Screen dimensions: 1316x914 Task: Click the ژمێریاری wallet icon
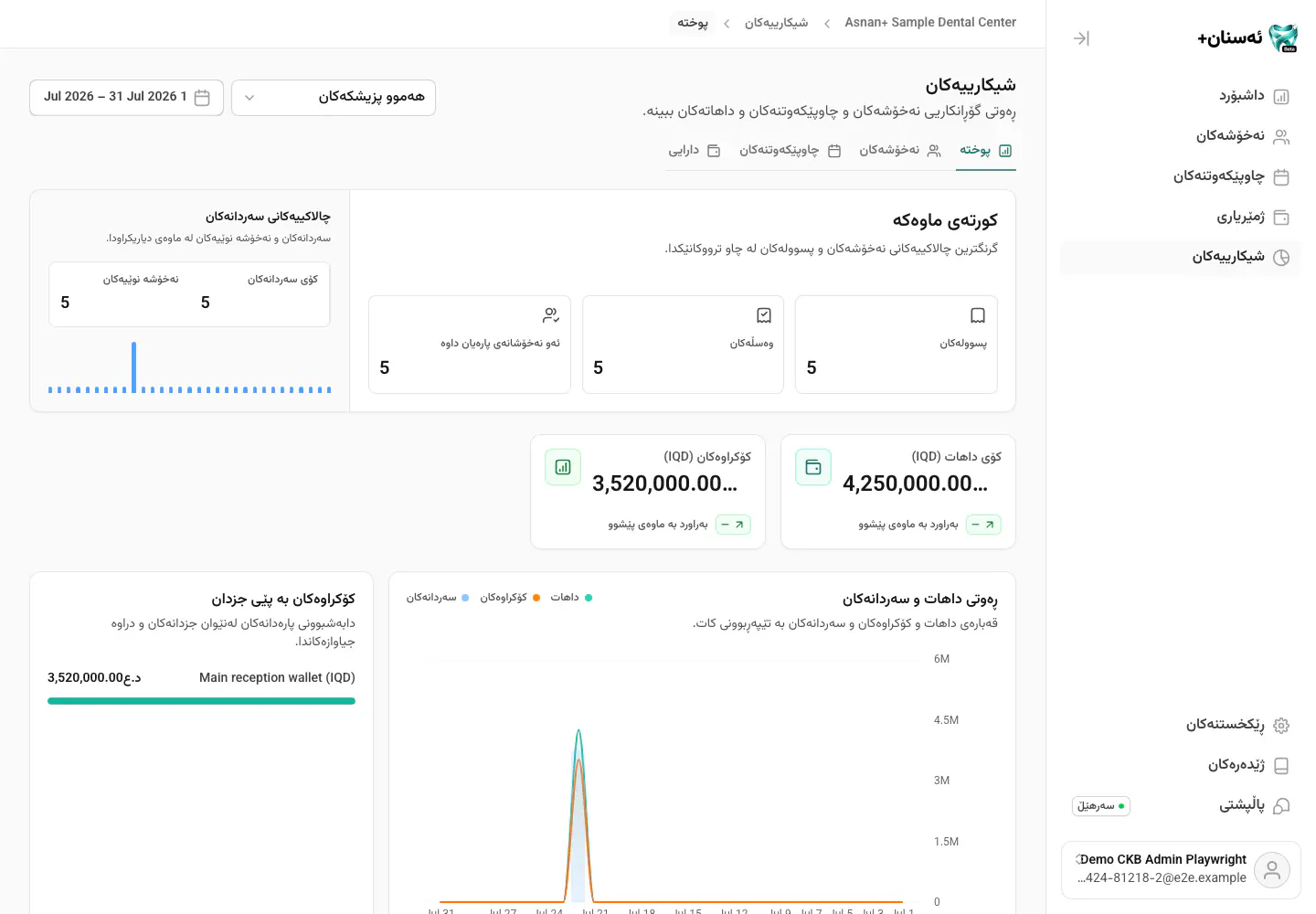[x=1281, y=218]
